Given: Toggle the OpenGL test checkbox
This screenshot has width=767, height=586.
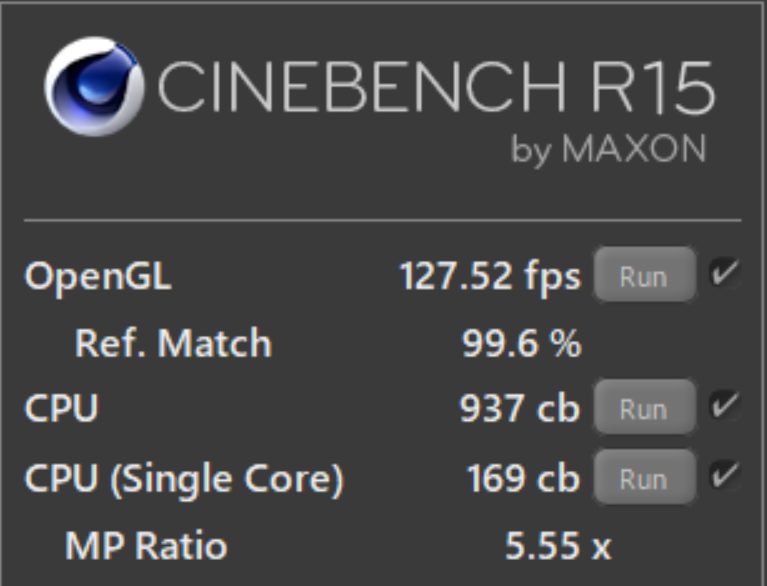Looking at the screenshot, I should coord(723,274).
